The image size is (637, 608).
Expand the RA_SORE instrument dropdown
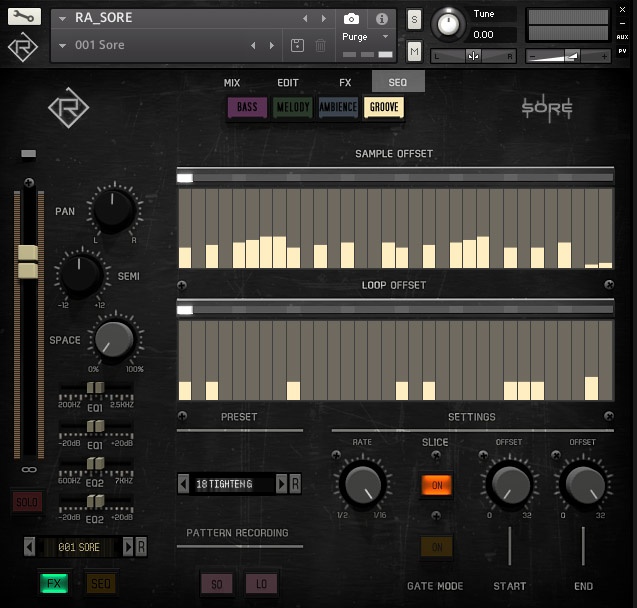(x=61, y=18)
